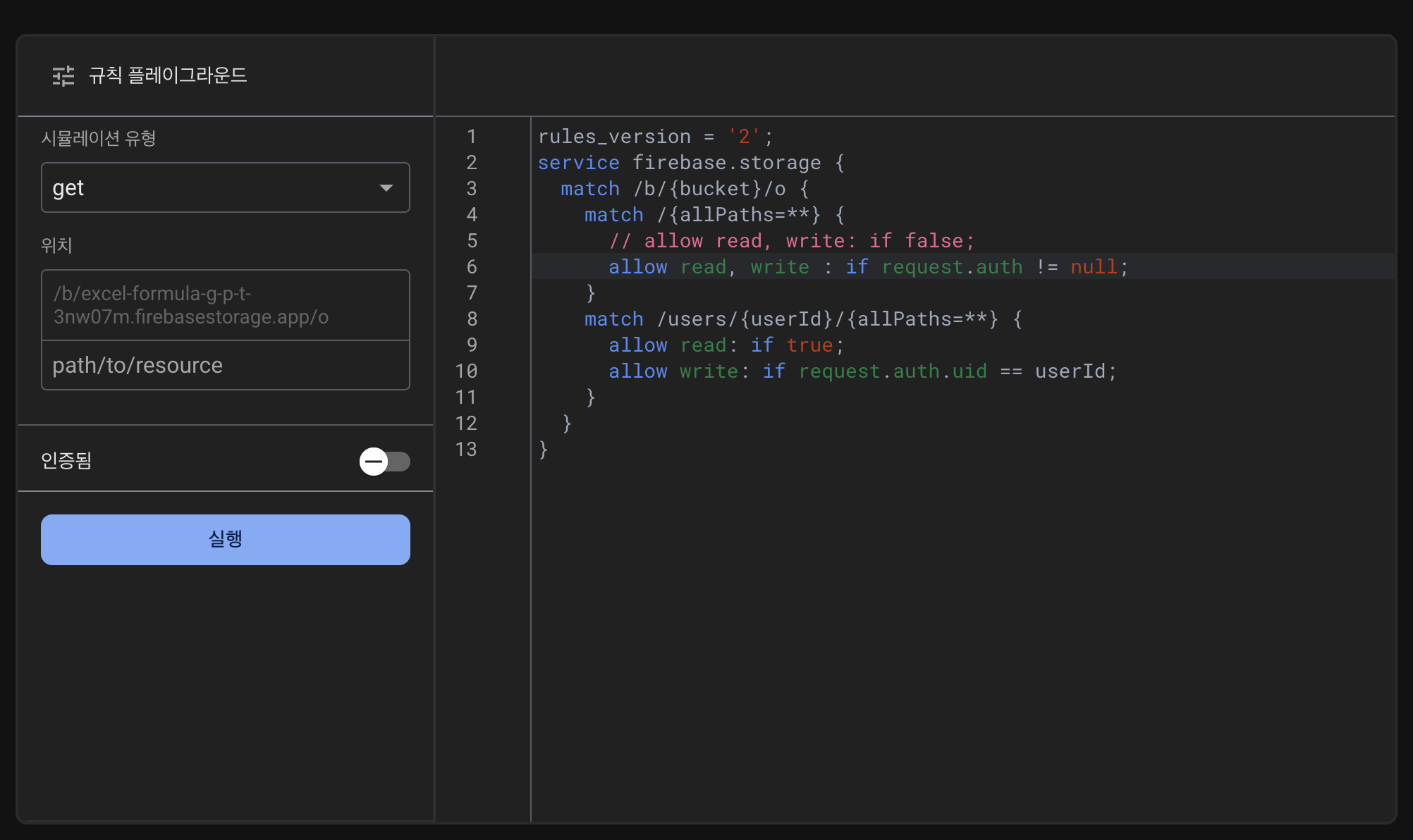
Task: Click the path/to/resource input field
Action: pyautogui.click(x=226, y=365)
